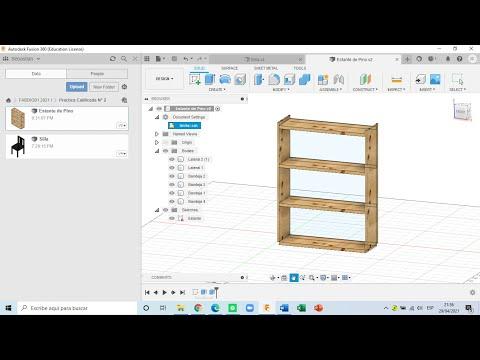
Task: Open the Design workspace dropdown
Action: [165, 79]
